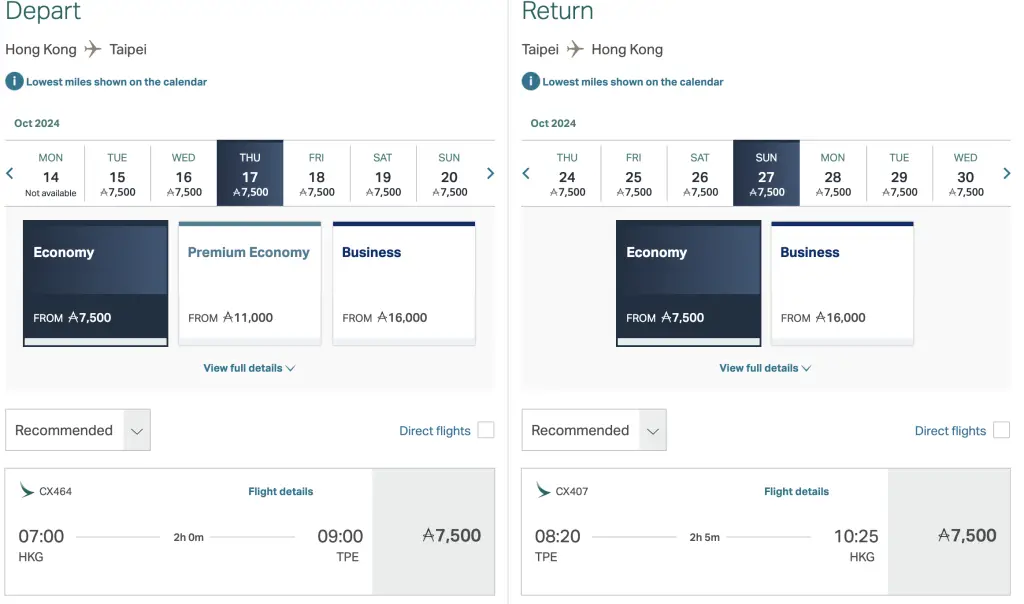Enable Direct flights filter for depart flights
Screen dimensions: 1024x604
tap(485, 430)
